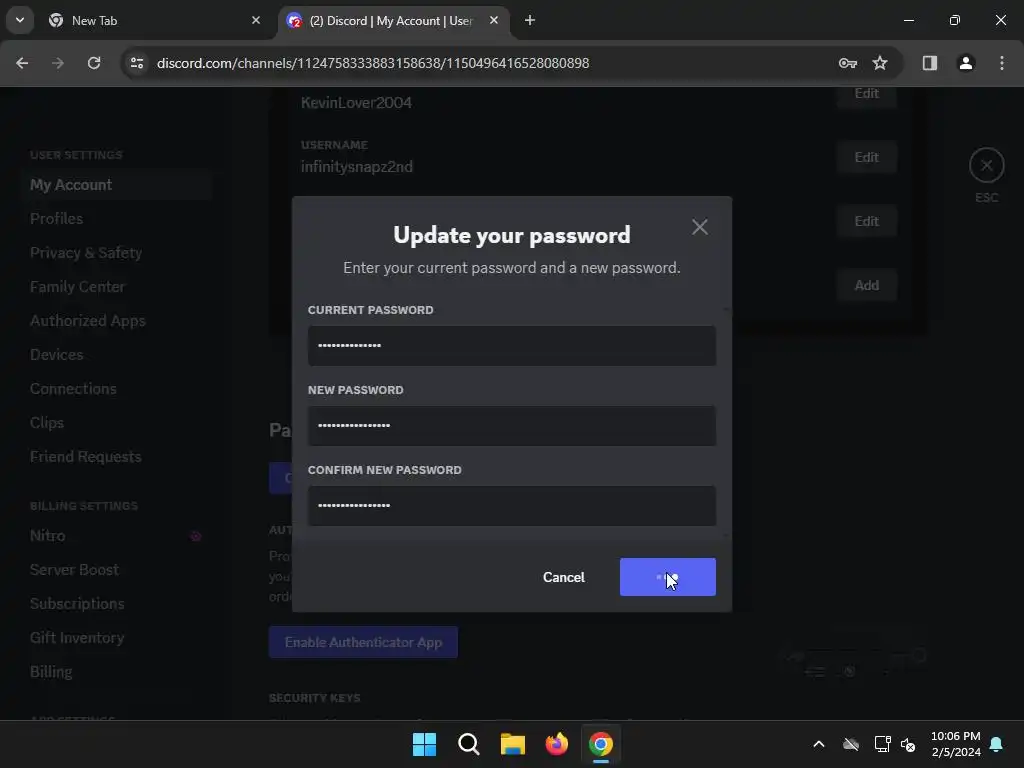This screenshot has width=1024, height=768.
Task: Open the clock showing 10:06 PM
Action: (955, 744)
